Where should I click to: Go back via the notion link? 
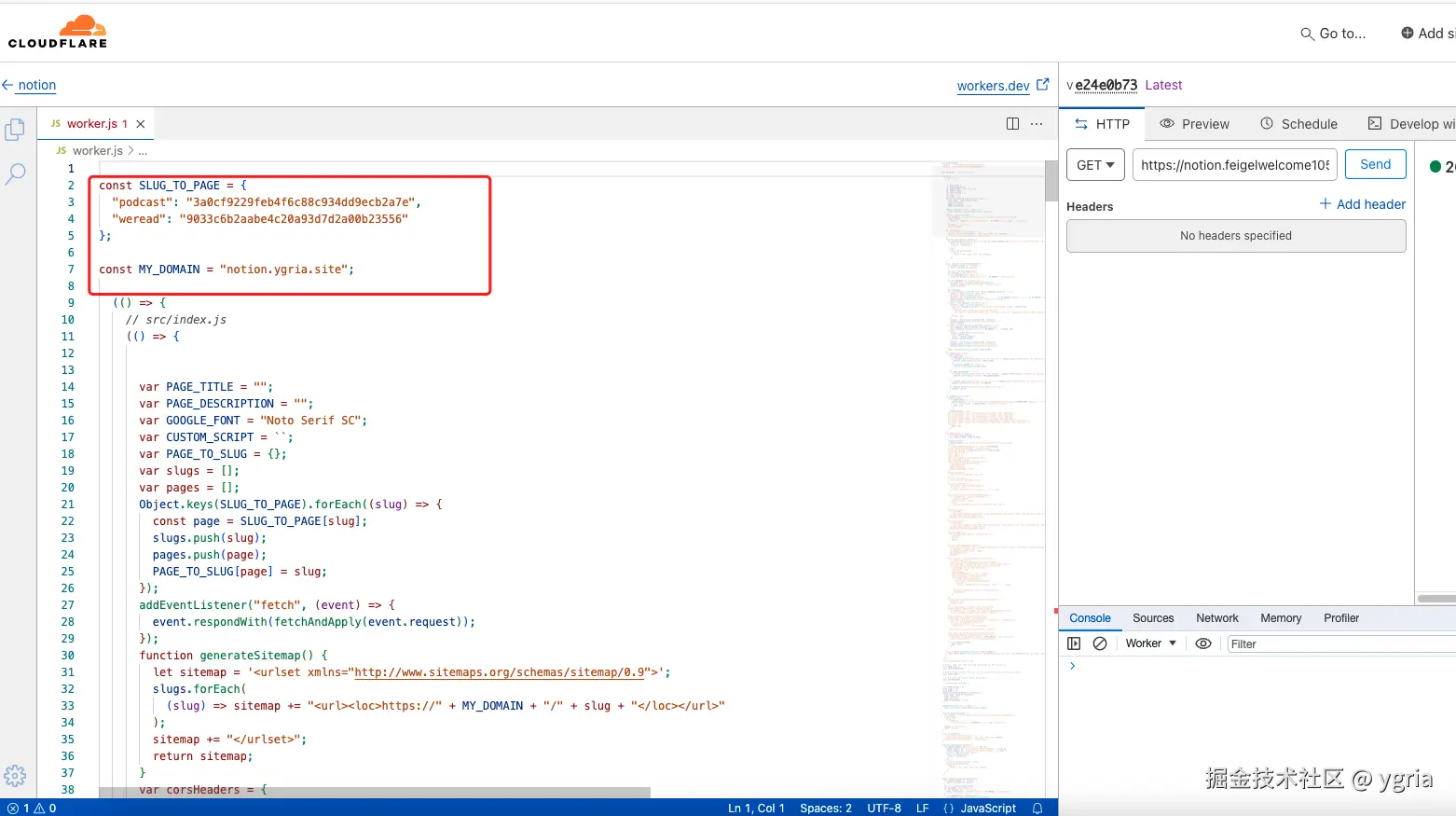click(37, 85)
